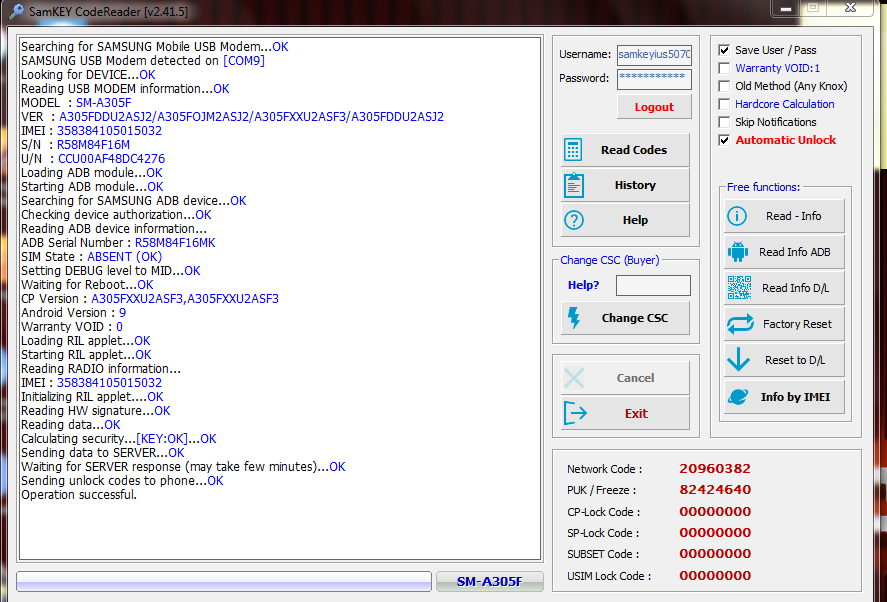Click the exit arrow icon on Exit
The image size is (887, 602).
(x=575, y=414)
